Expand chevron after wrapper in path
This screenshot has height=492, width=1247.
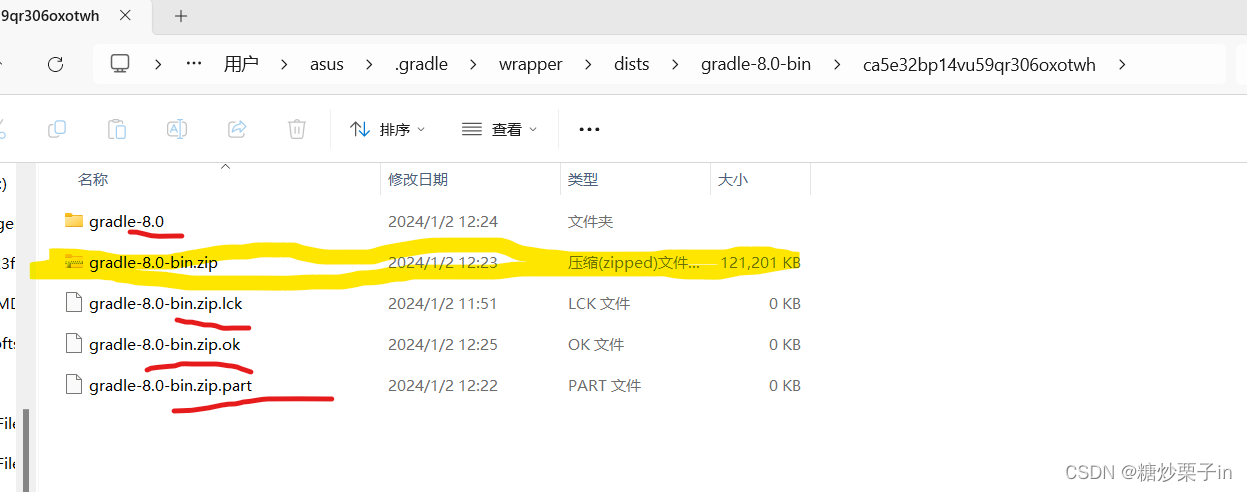pyautogui.click(x=588, y=64)
